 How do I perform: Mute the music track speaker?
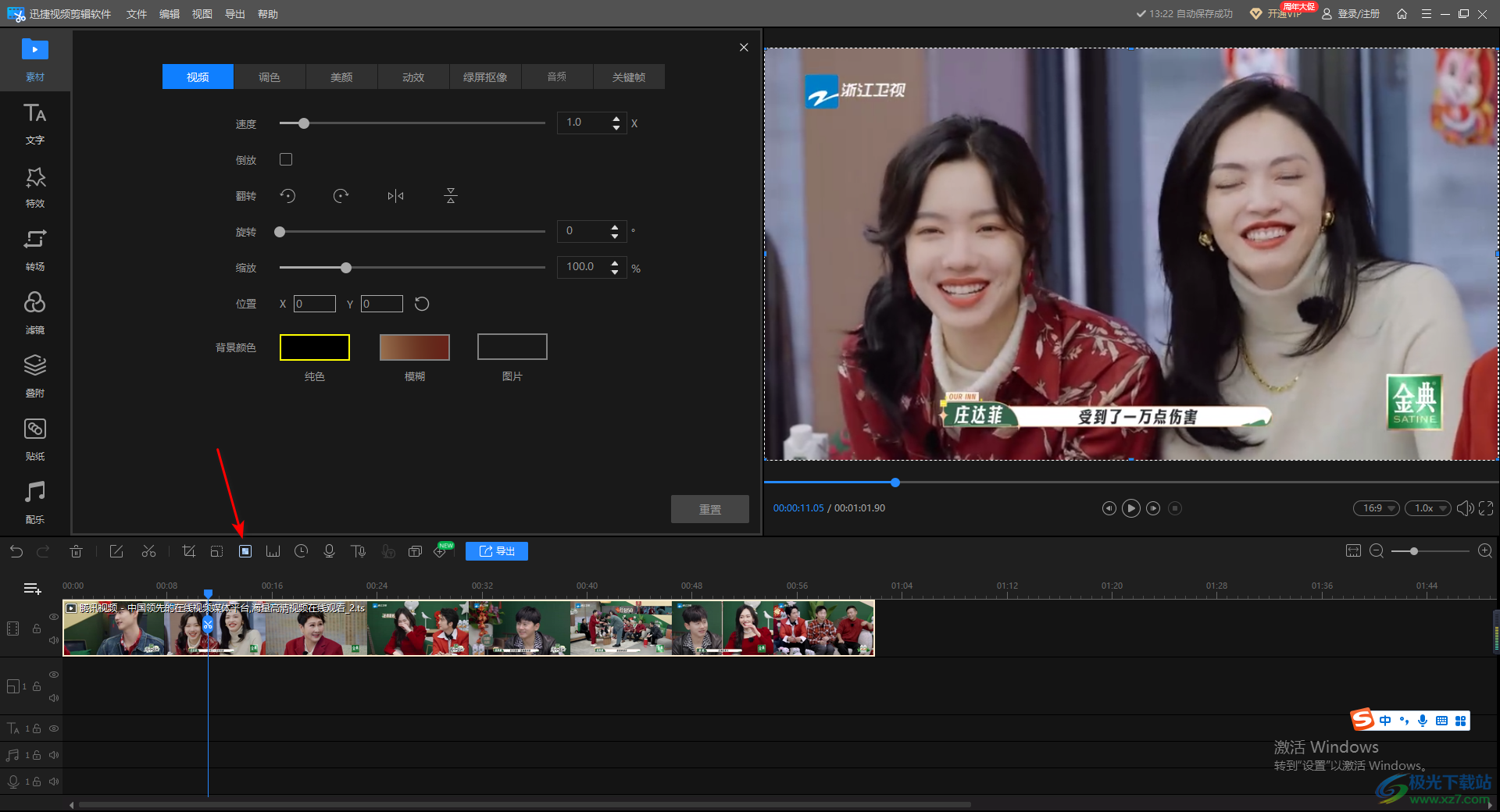pyautogui.click(x=54, y=755)
